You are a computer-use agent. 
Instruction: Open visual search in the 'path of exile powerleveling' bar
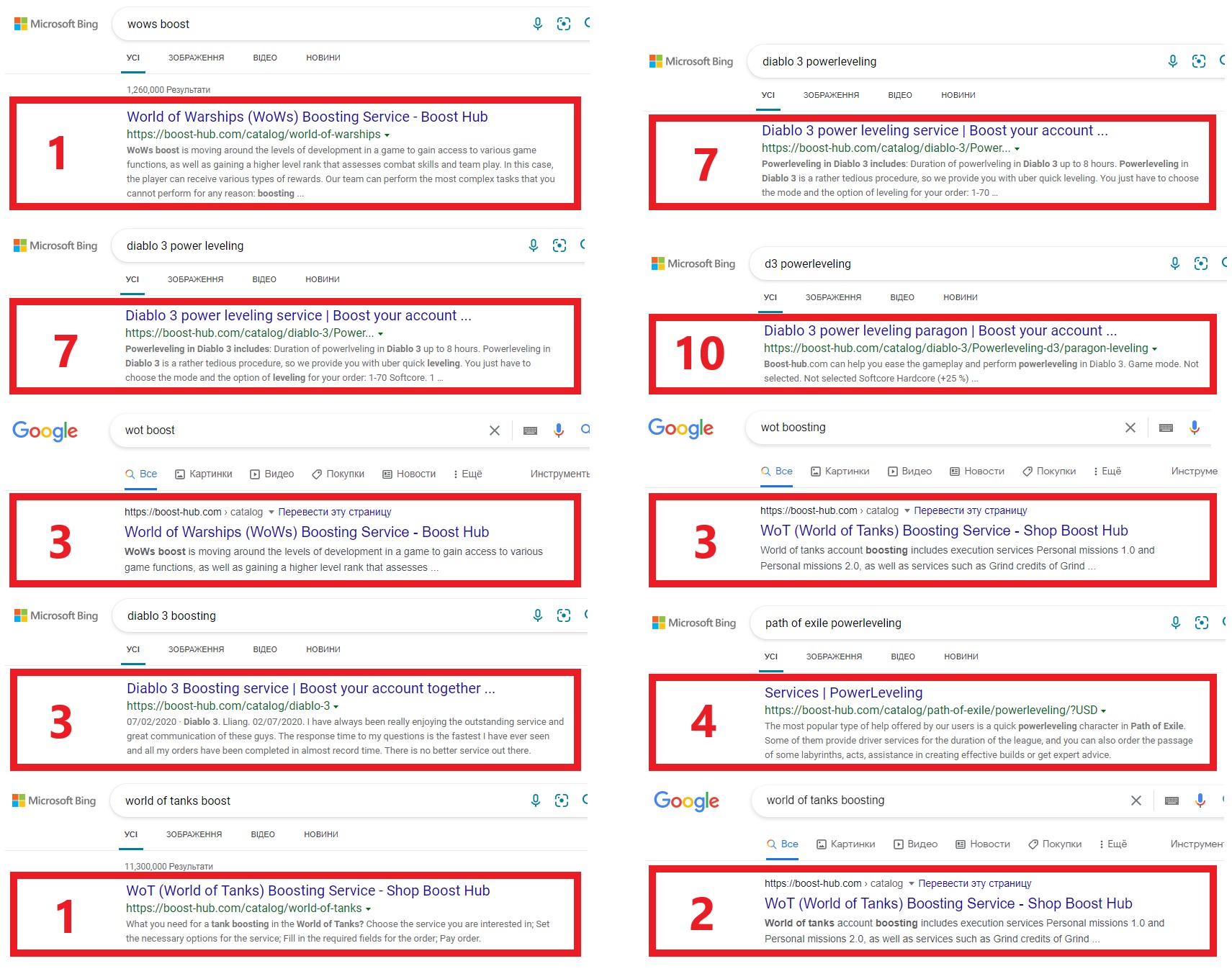[x=1202, y=623]
